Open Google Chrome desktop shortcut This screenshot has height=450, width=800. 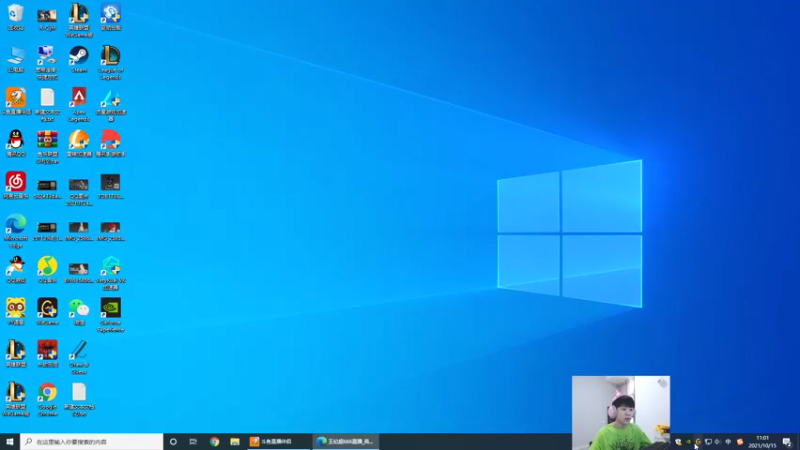tap(47, 399)
